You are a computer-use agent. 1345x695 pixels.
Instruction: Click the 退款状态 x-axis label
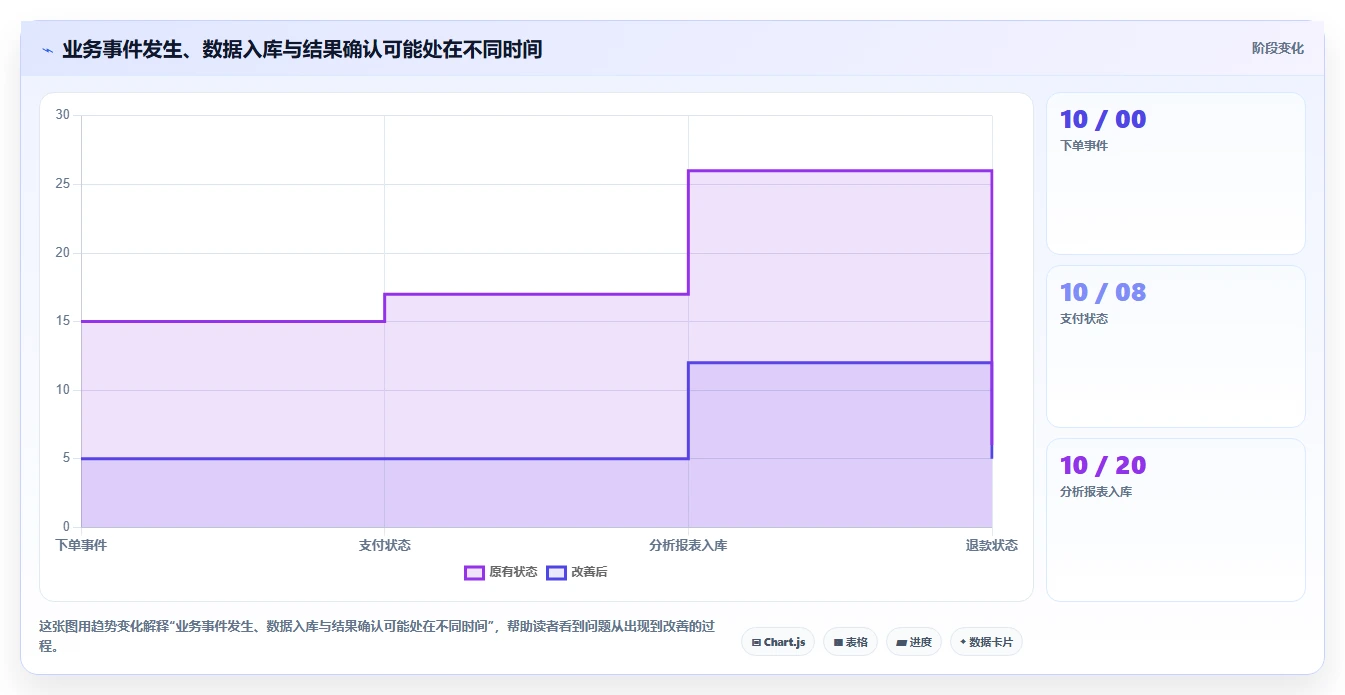click(992, 545)
